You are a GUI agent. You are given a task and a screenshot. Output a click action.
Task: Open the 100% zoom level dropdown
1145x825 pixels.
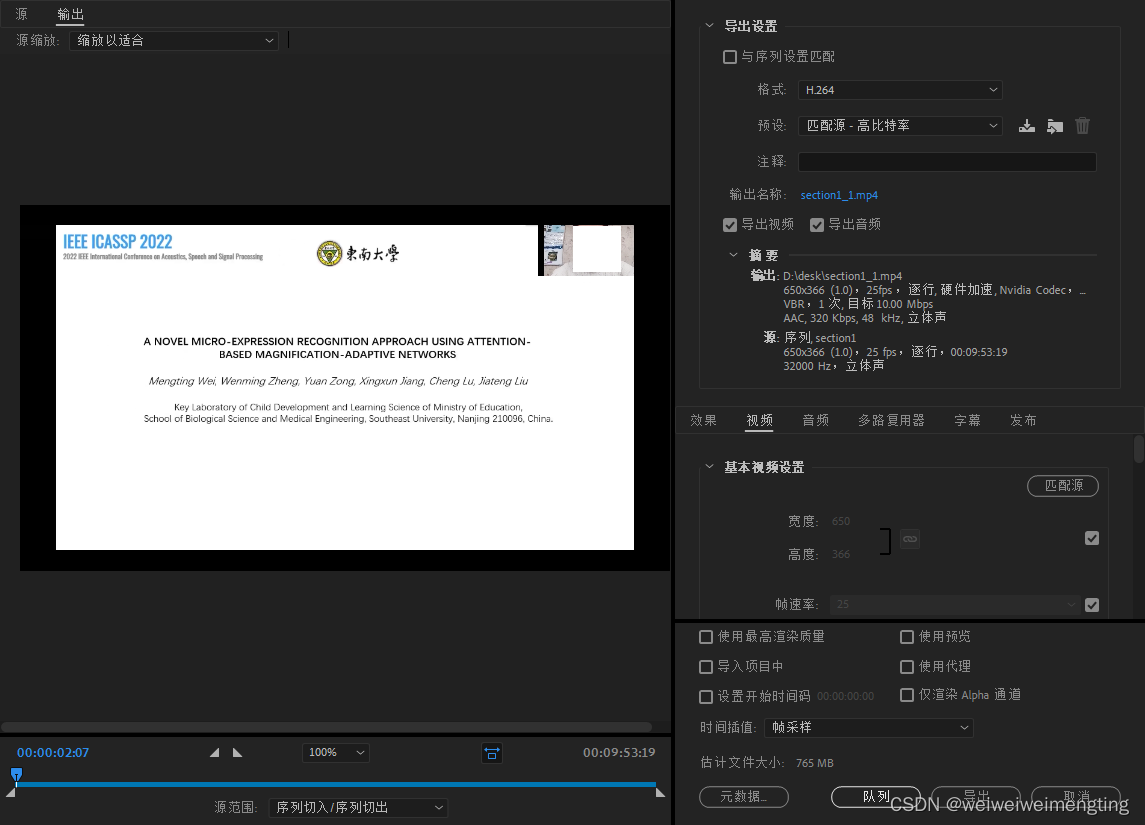point(336,753)
